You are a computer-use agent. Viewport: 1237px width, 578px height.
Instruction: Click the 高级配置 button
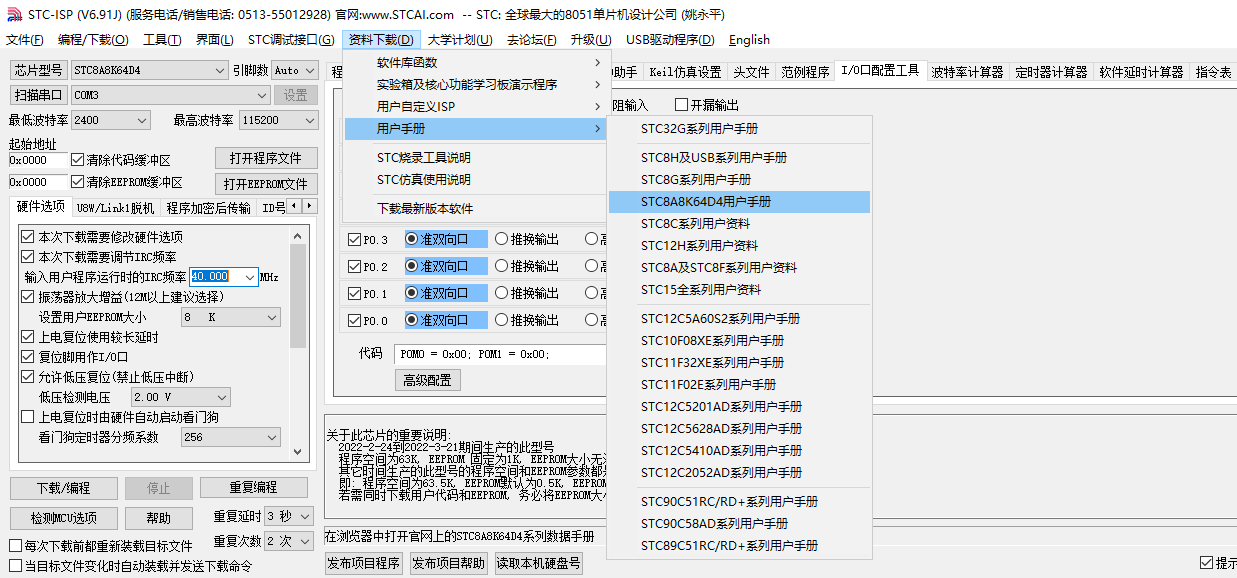(x=427, y=380)
